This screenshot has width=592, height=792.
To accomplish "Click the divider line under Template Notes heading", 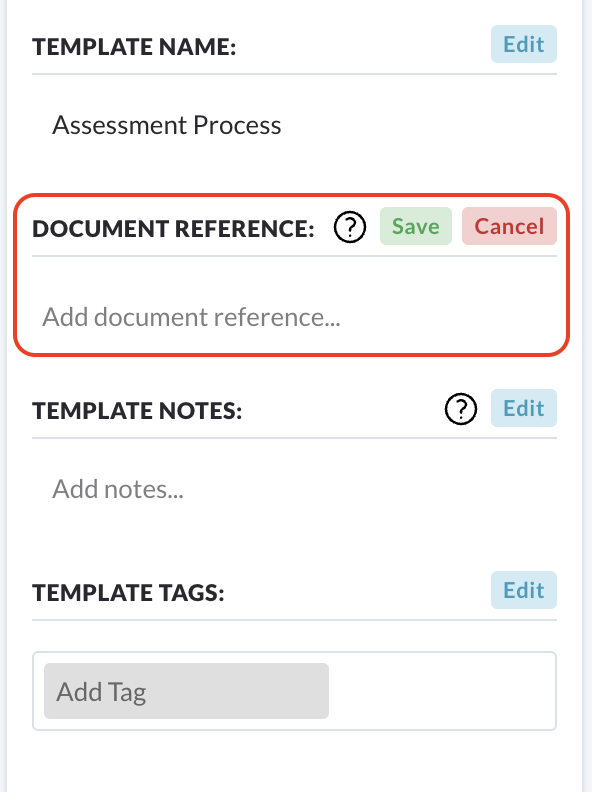I will (x=294, y=438).
